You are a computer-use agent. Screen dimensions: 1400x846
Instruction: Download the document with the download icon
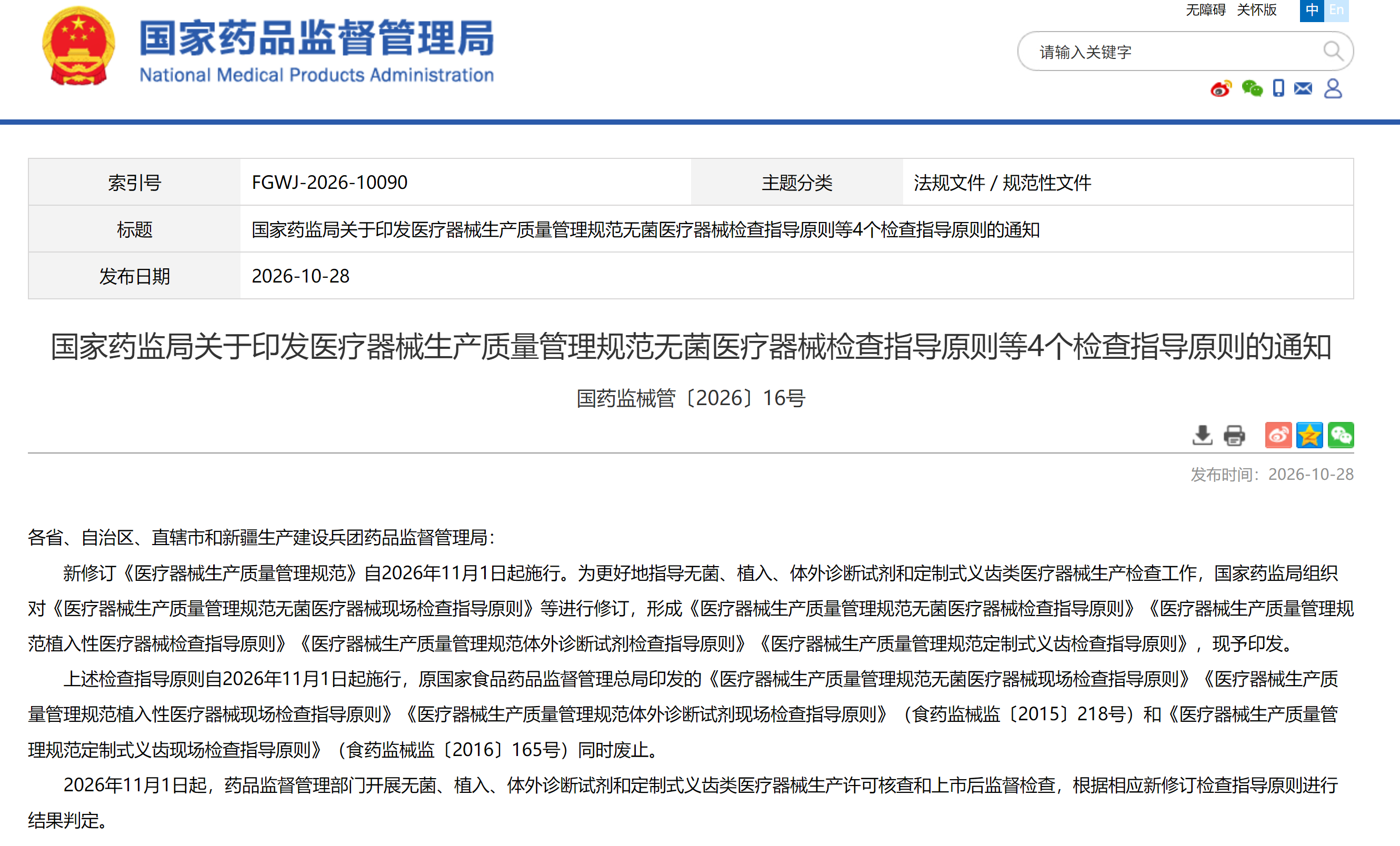click(1202, 436)
